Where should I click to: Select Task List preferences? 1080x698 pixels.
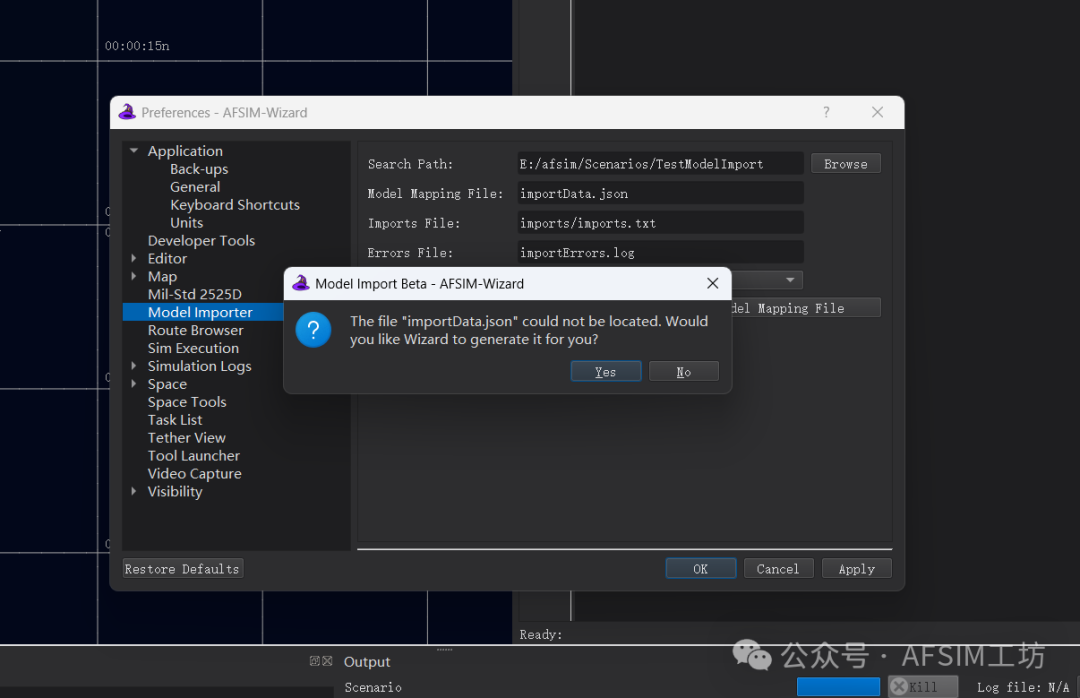tap(175, 420)
